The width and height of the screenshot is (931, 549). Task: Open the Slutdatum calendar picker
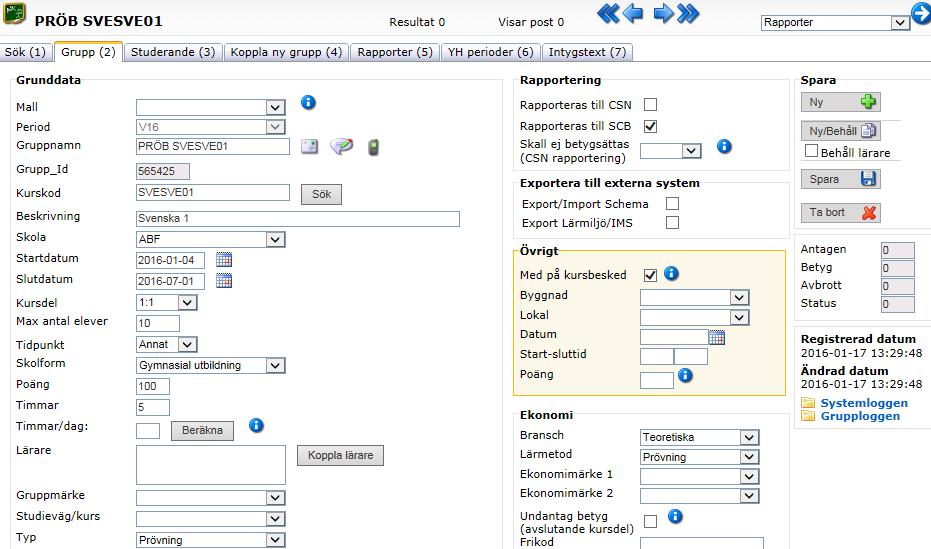(224, 280)
